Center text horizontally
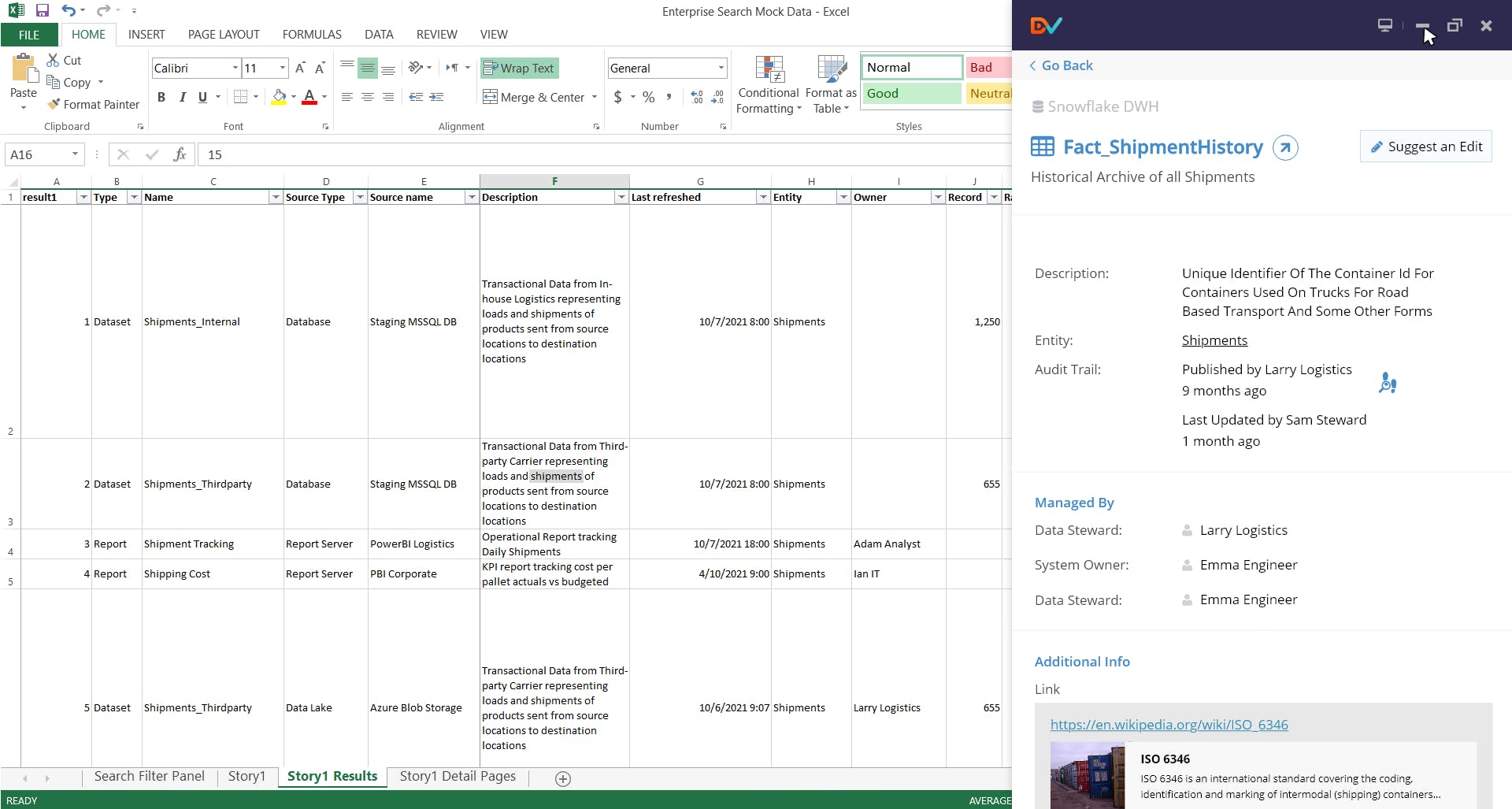1512x809 pixels. point(367,97)
